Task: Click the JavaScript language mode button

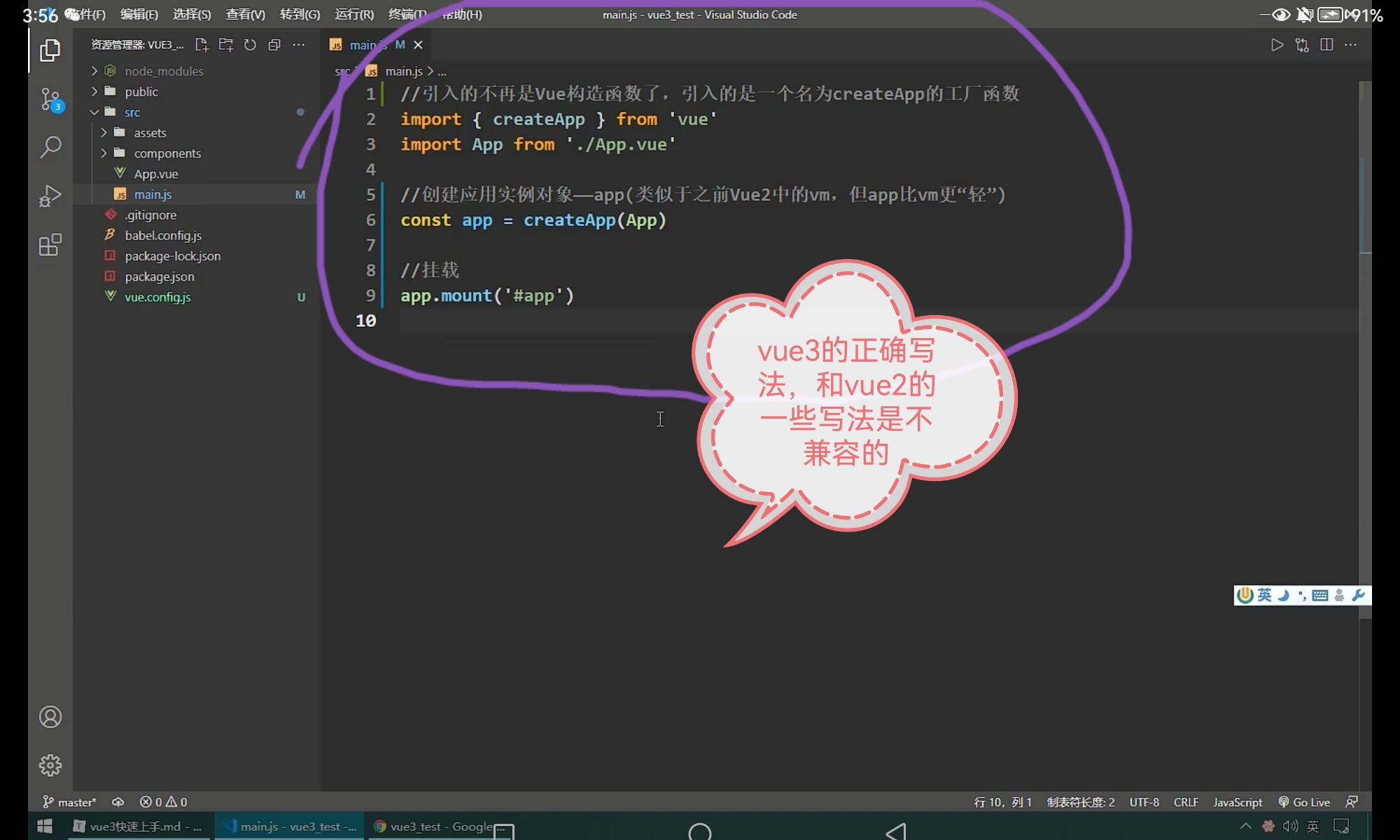Action: tap(1237, 802)
